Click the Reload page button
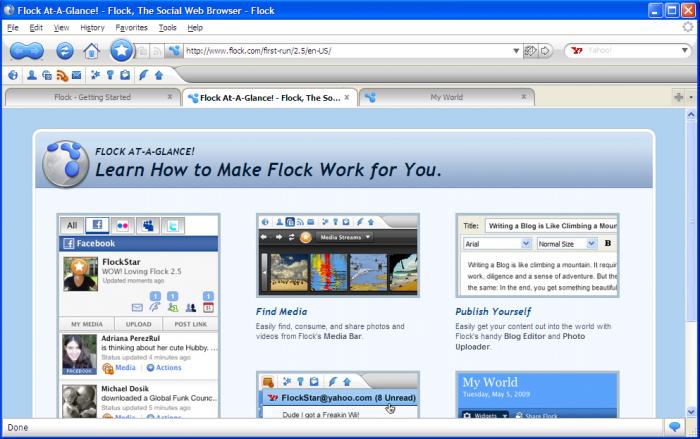The image size is (700, 439). 65,50
